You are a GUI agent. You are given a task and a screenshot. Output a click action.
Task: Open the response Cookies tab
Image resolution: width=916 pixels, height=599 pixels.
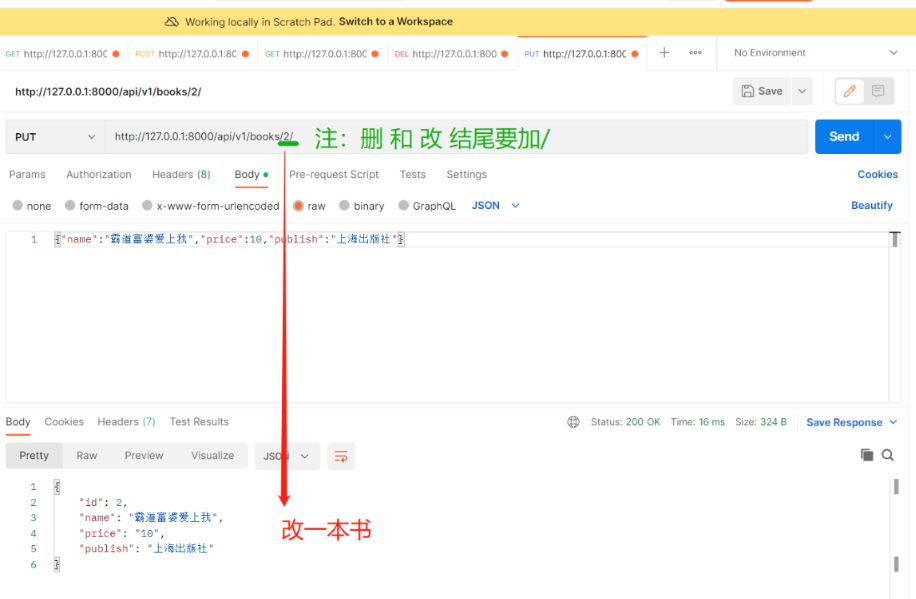[x=64, y=421]
